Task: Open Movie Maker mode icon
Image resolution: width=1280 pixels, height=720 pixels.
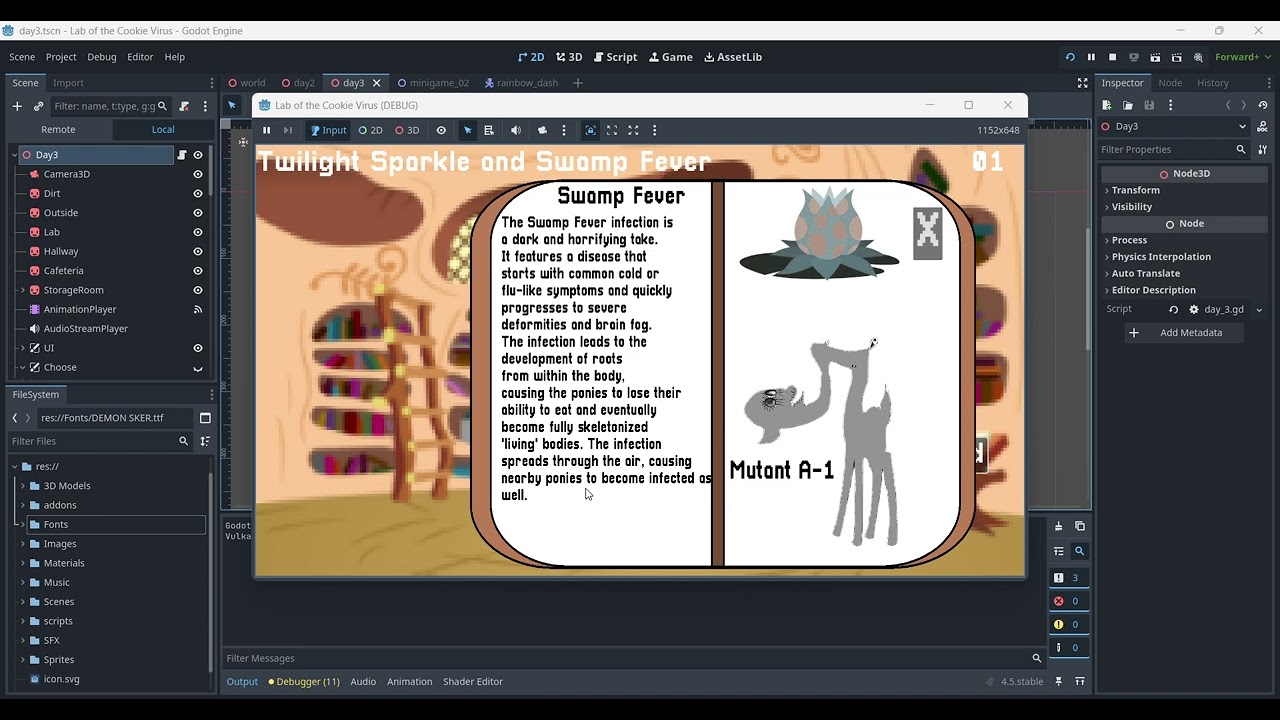Action: tap(1198, 57)
